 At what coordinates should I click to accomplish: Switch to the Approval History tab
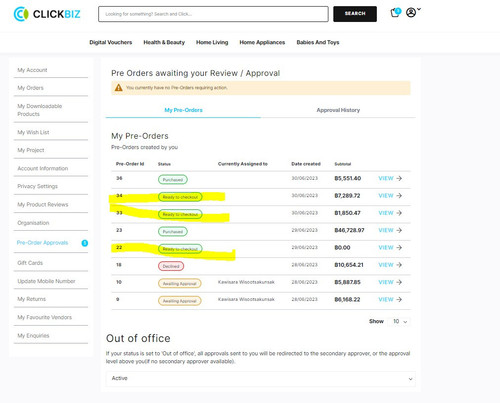tap(338, 110)
